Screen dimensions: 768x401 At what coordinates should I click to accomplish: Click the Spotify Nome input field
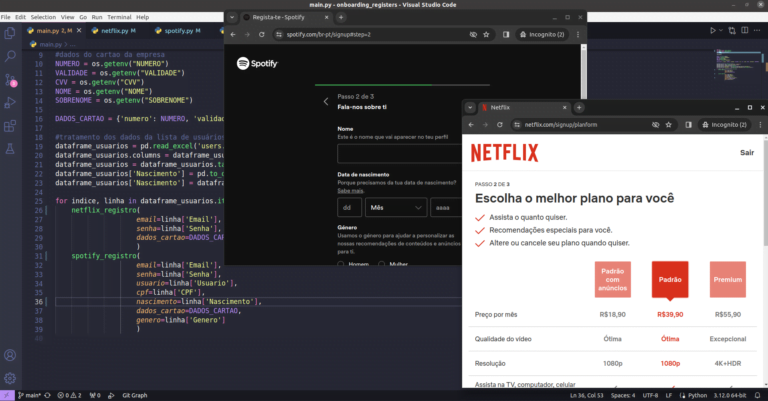399,154
